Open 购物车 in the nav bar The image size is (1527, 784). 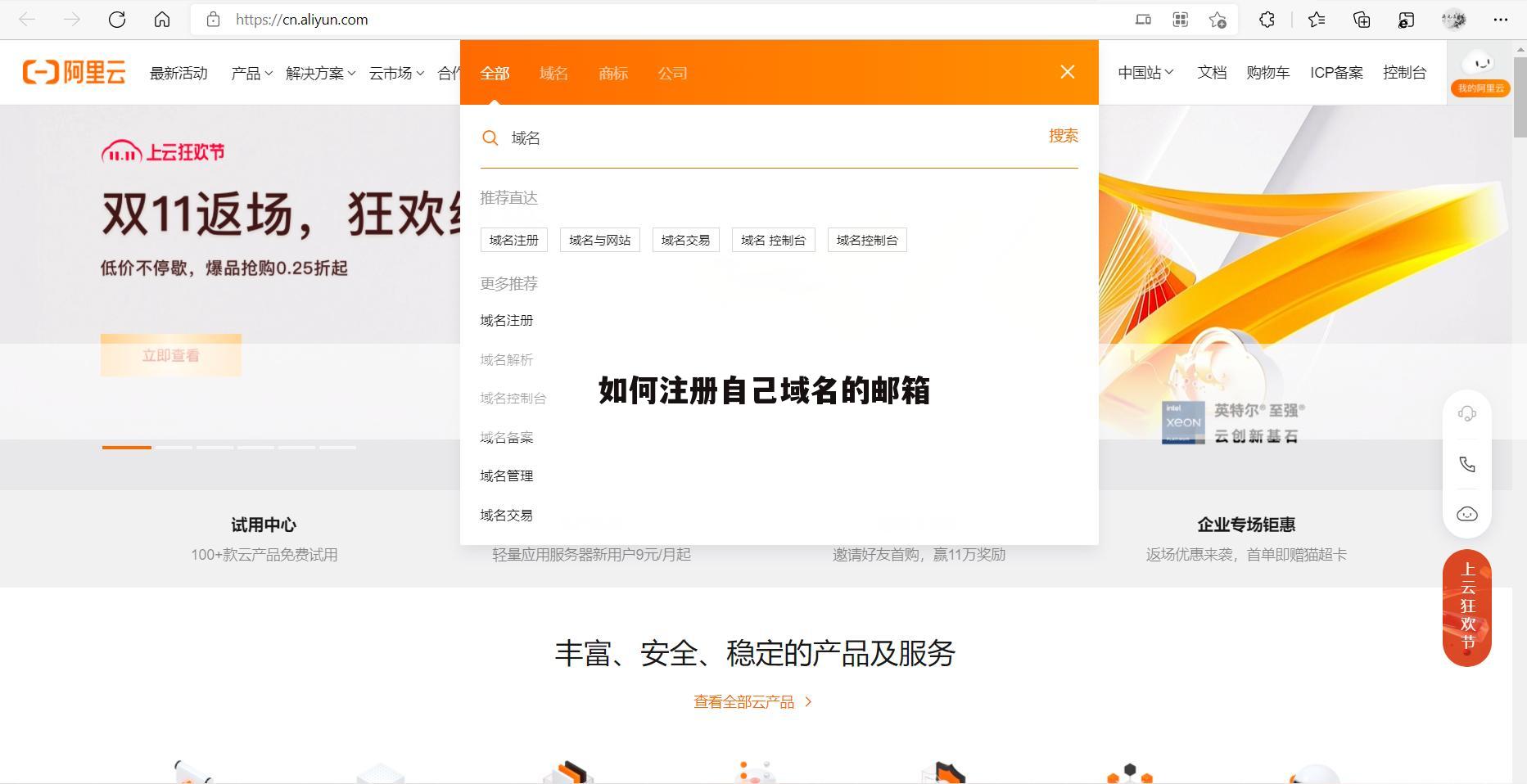[x=1267, y=72]
